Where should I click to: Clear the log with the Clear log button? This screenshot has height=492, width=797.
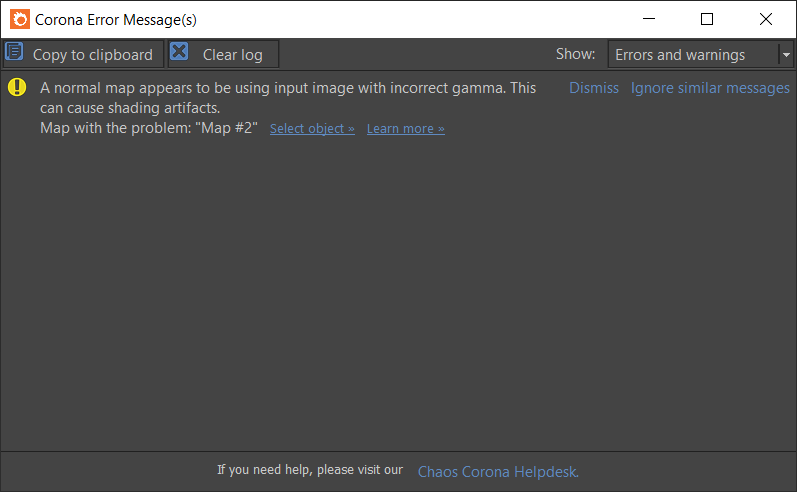coord(223,54)
